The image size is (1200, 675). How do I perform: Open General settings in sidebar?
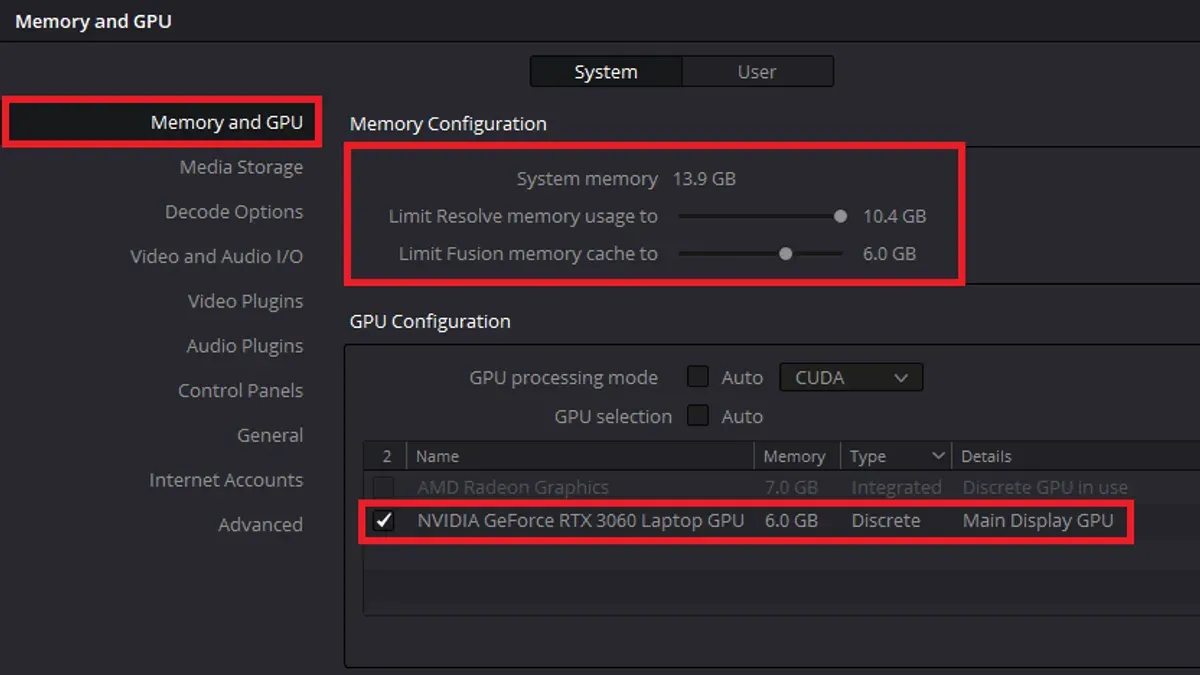[x=270, y=435]
